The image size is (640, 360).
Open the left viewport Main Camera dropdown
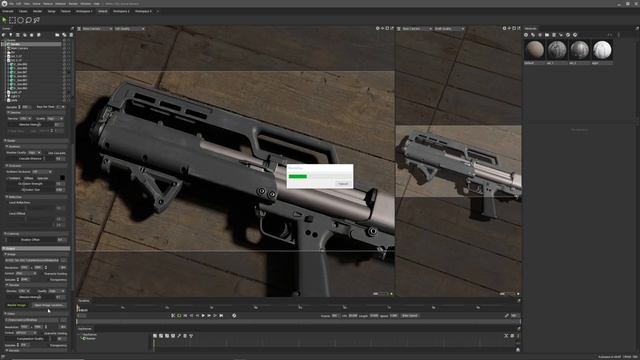pyautogui.click(x=97, y=29)
